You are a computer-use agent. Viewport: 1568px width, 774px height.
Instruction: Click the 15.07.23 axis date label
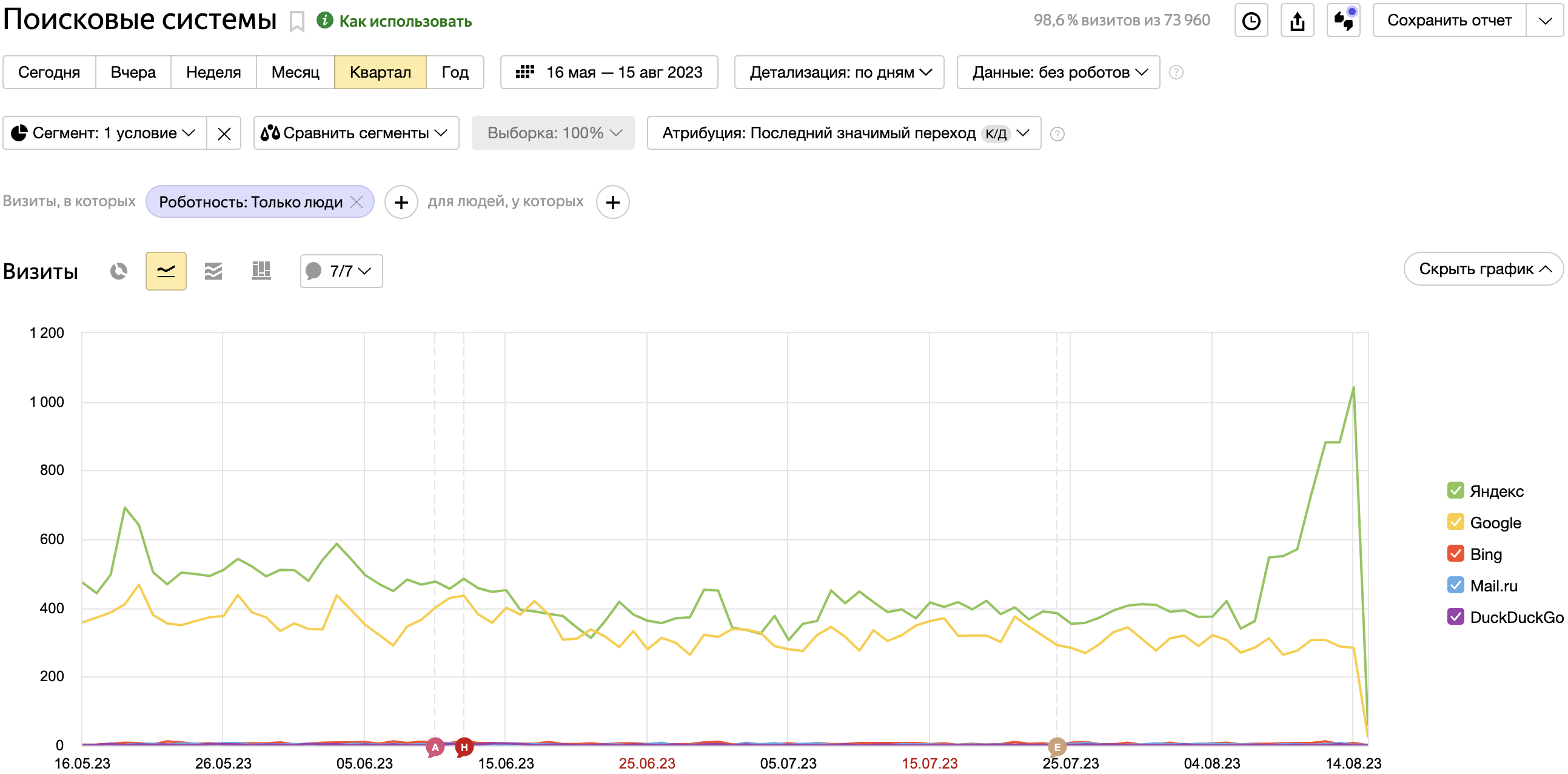click(x=930, y=763)
